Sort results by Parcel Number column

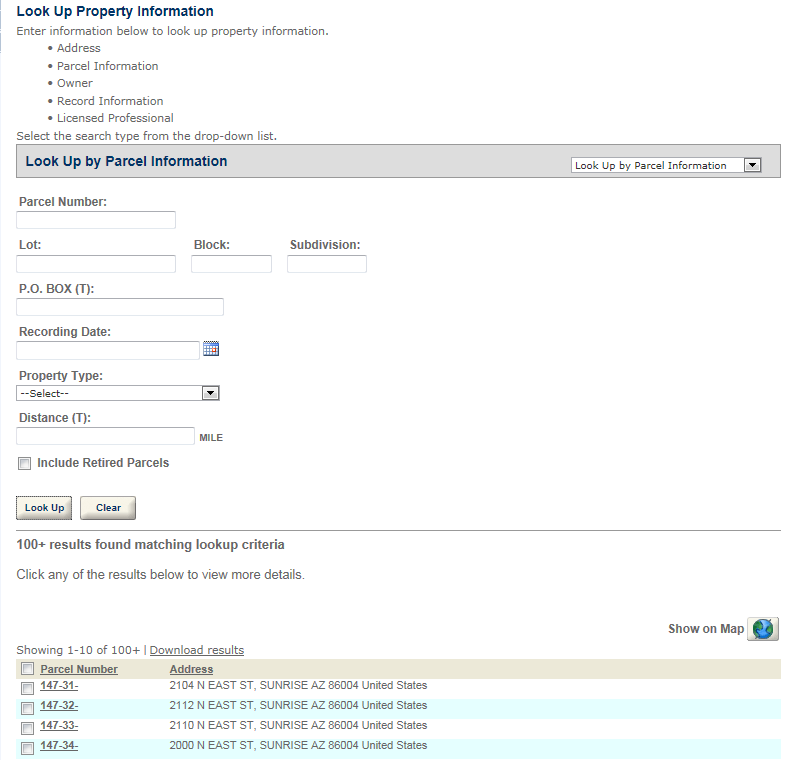(x=79, y=669)
